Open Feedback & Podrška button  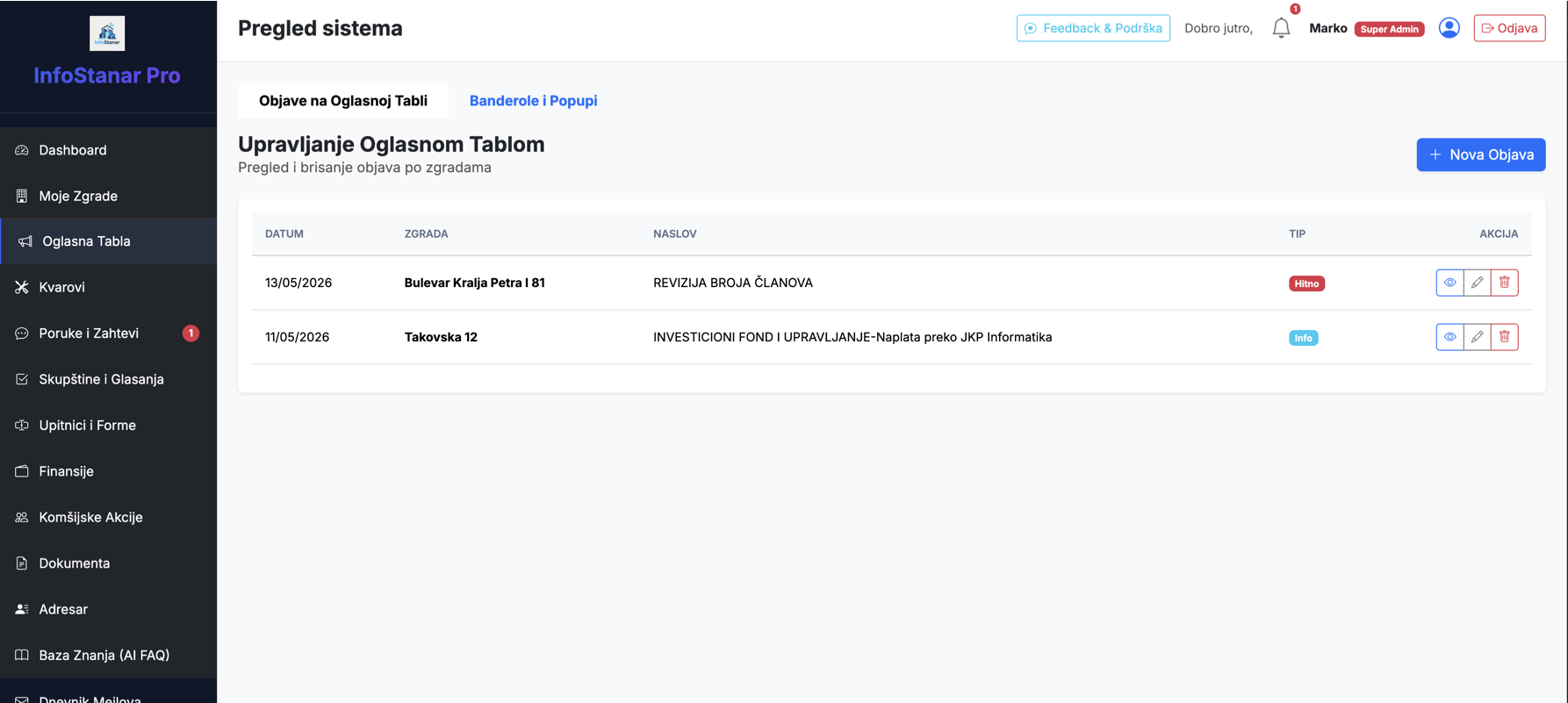coord(1093,28)
